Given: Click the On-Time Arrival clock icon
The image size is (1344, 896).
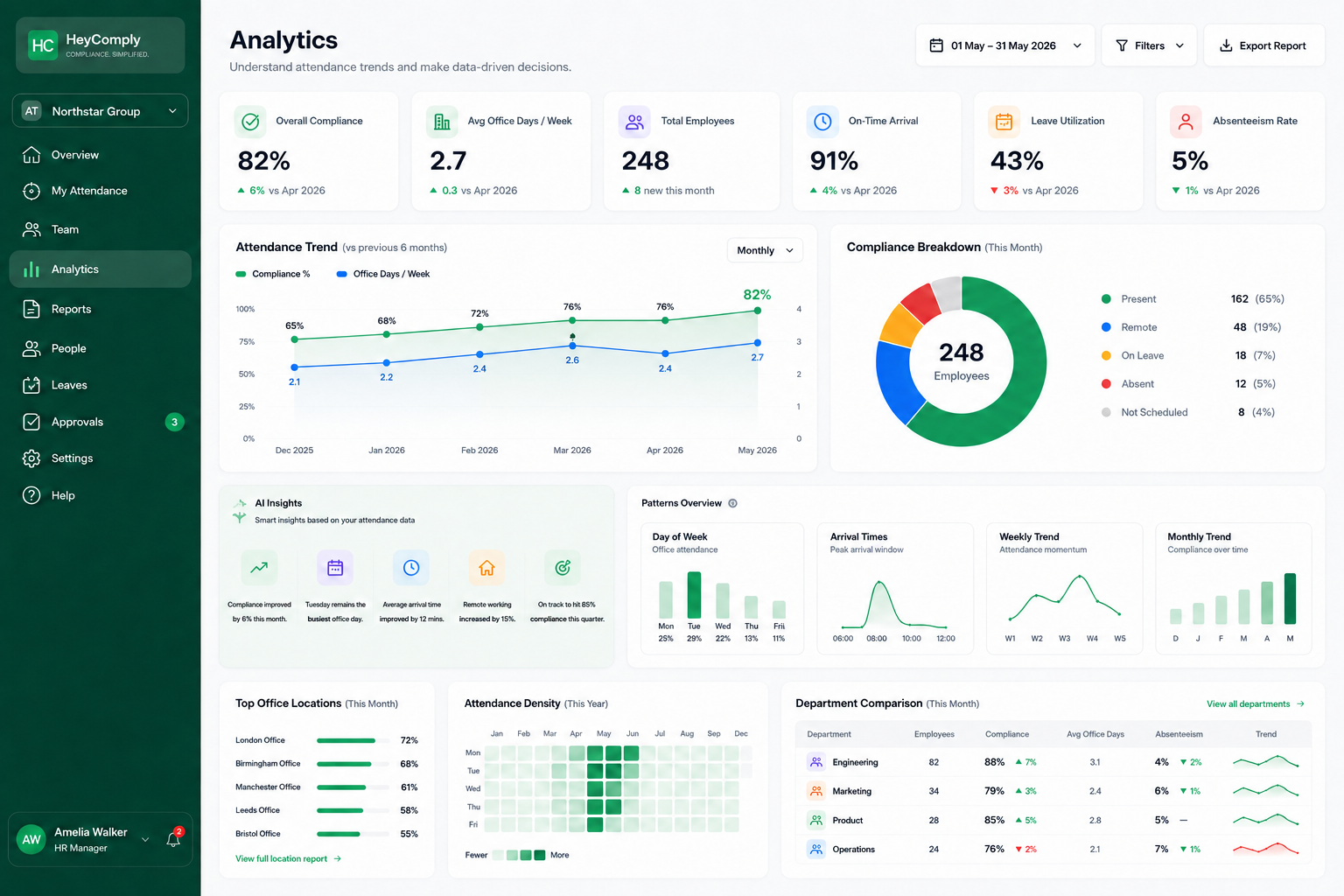Looking at the screenshot, I should [x=822, y=122].
